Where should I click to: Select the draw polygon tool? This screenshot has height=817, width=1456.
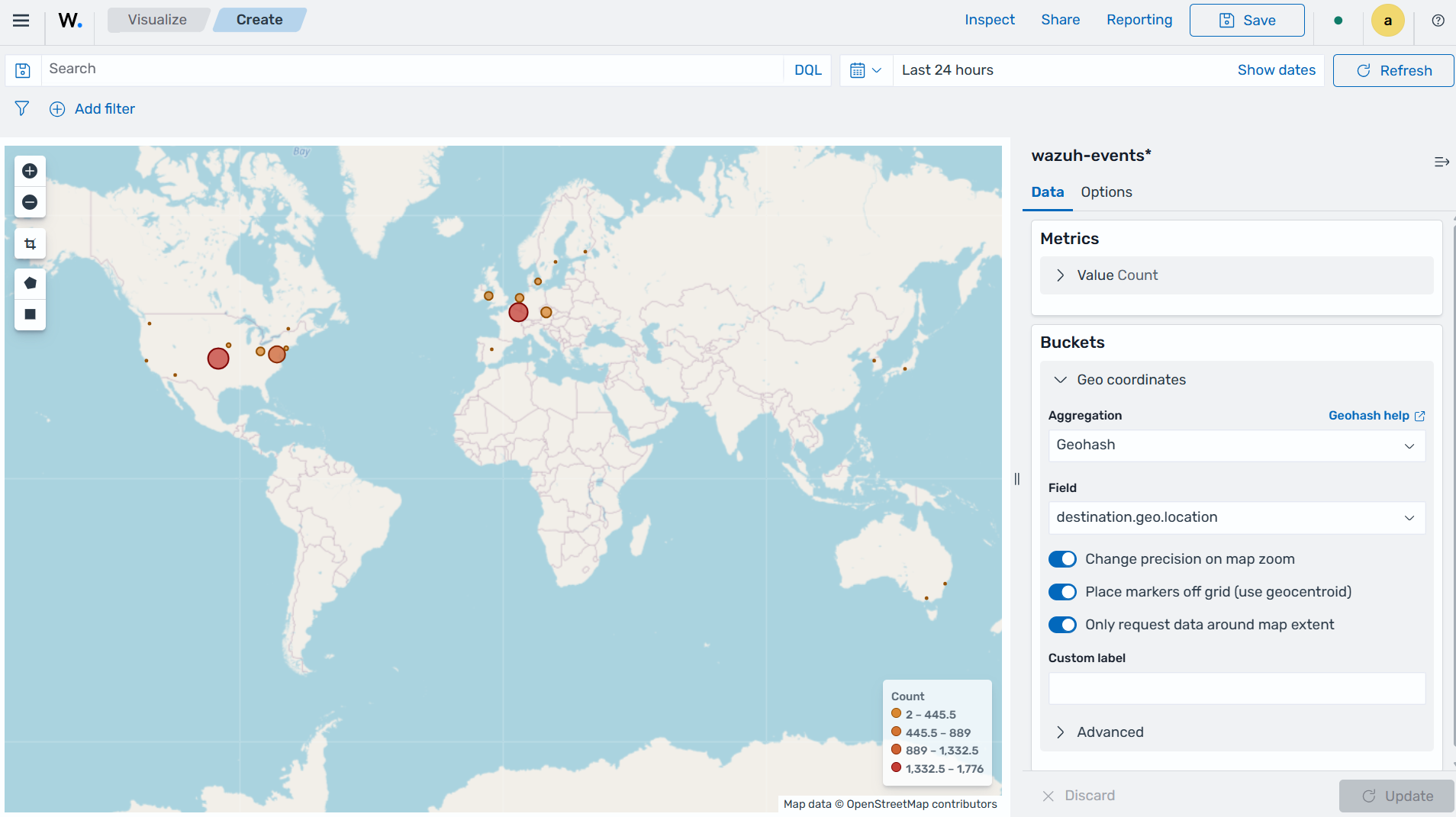30,283
